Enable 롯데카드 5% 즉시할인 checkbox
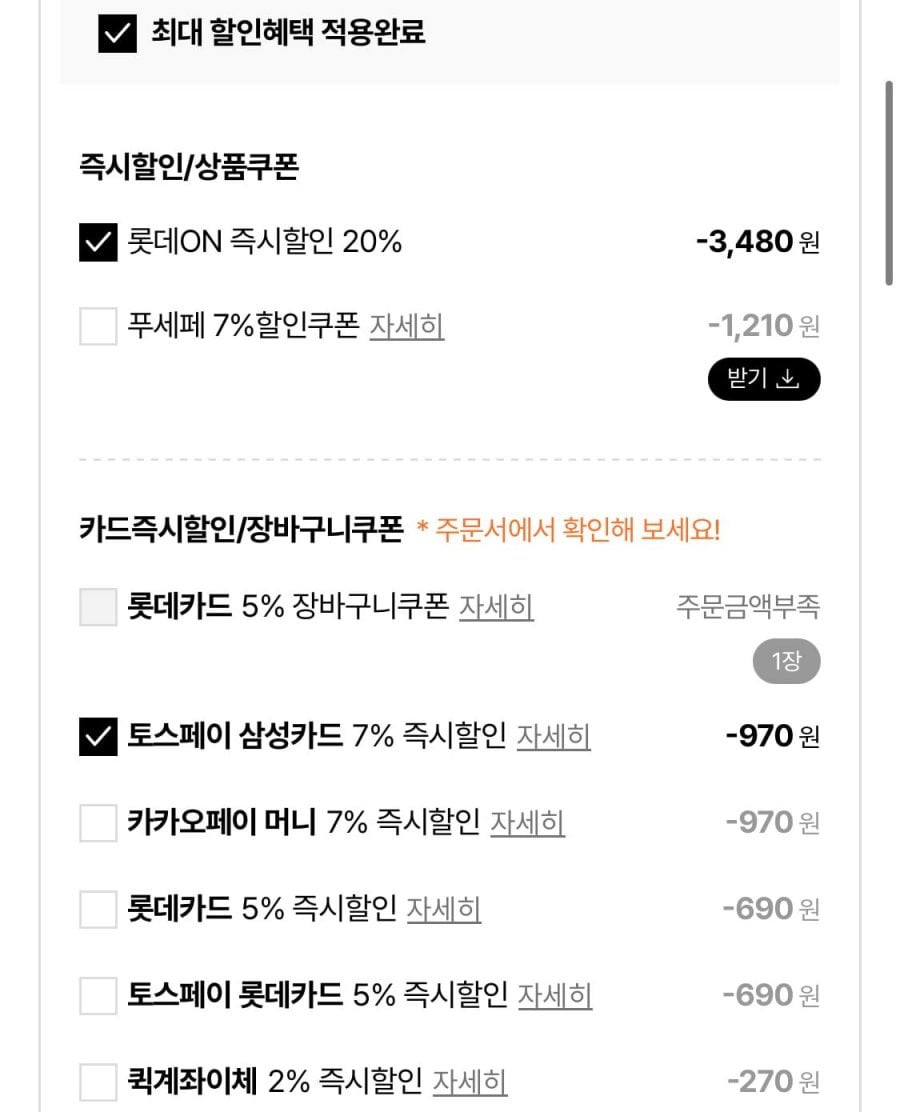Viewport: 900px width, 1112px height. pyautogui.click(x=98, y=909)
